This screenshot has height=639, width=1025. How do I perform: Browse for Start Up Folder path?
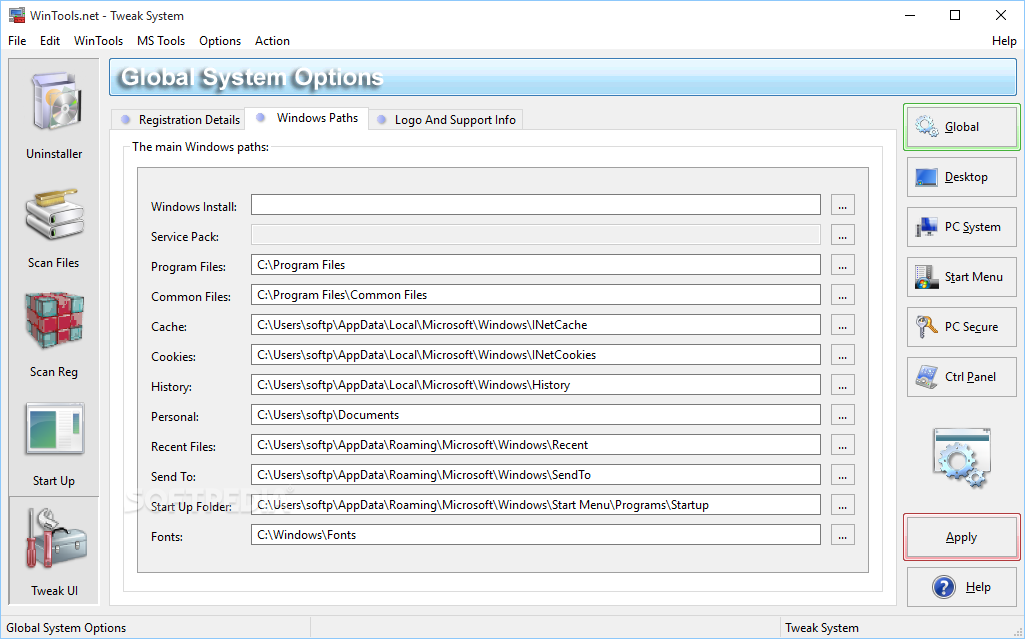pos(843,506)
